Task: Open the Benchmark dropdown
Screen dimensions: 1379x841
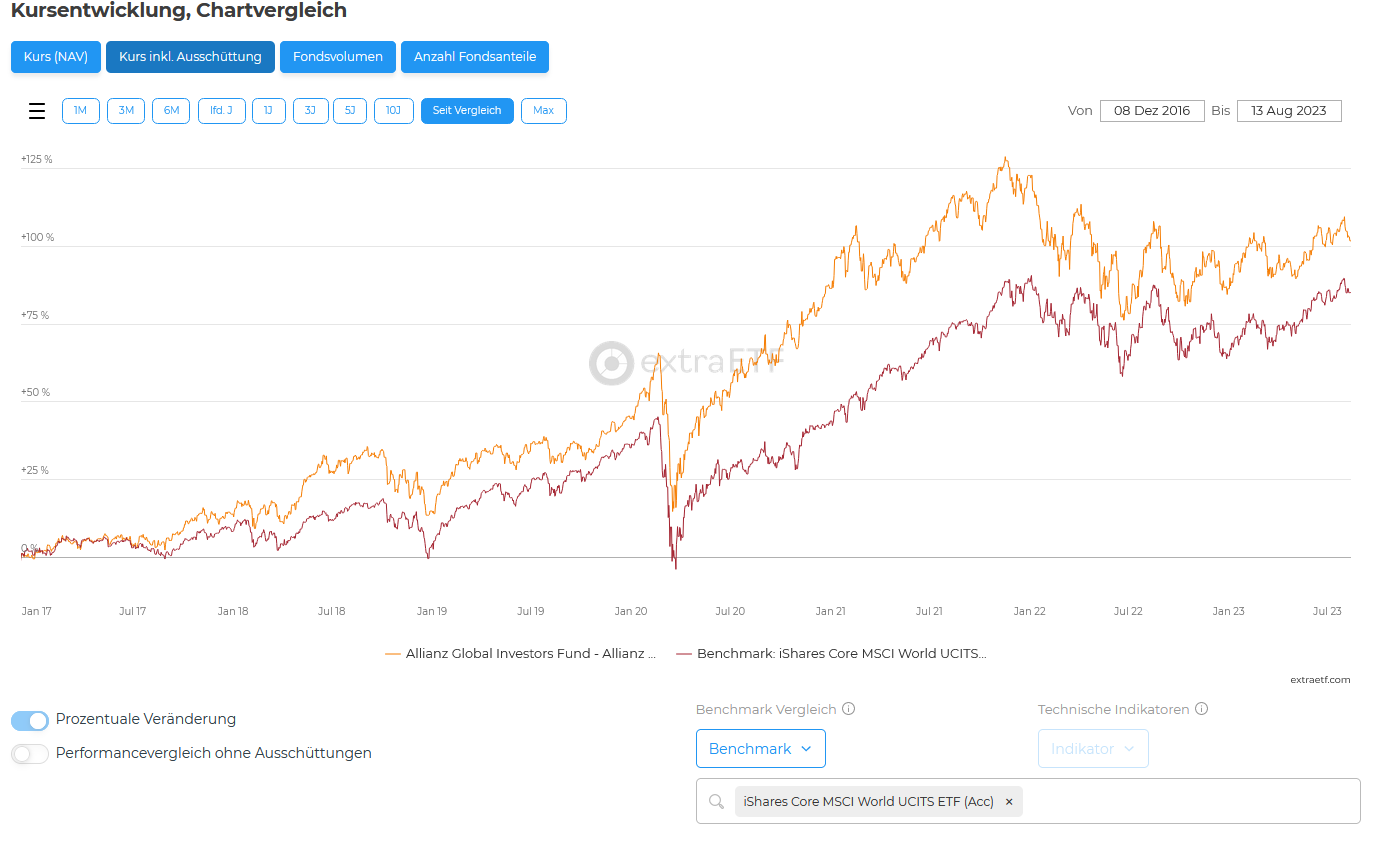Action: pyautogui.click(x=760, y=749)
